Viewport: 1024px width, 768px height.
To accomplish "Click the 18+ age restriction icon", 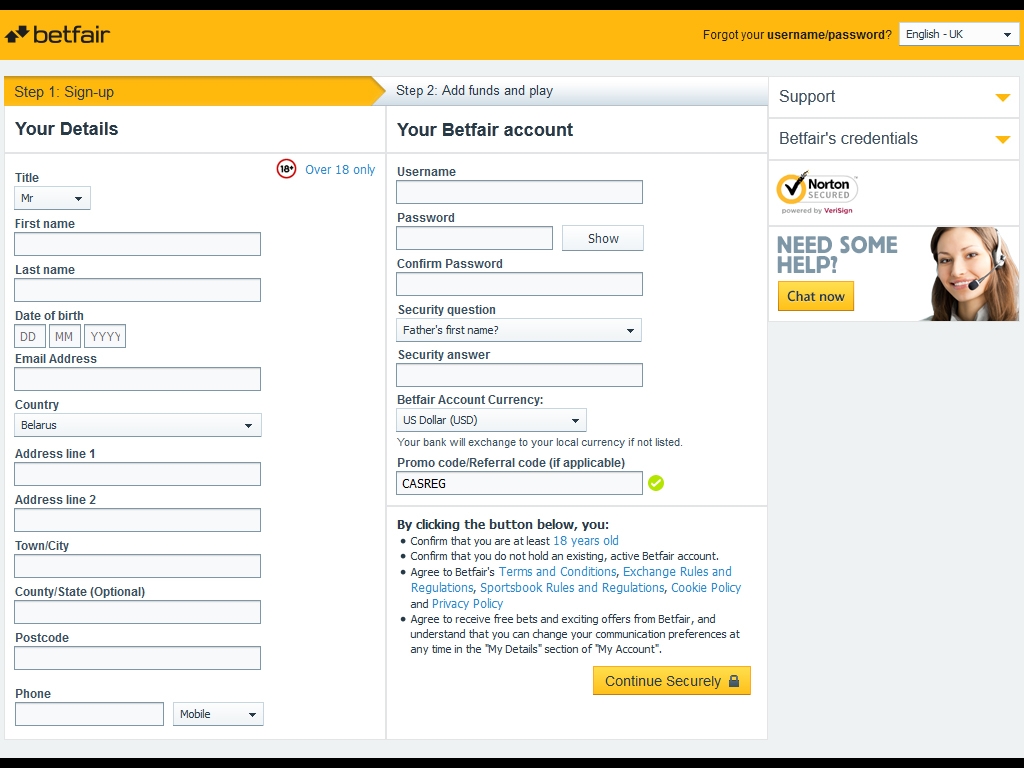I will pos(286,169).
